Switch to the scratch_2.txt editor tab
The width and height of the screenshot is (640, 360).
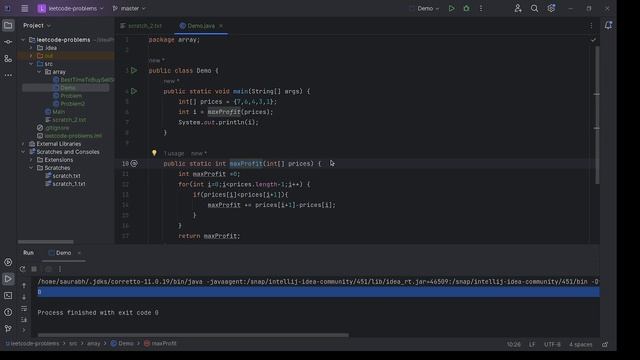pyautogui.click(x=141, y=26)
